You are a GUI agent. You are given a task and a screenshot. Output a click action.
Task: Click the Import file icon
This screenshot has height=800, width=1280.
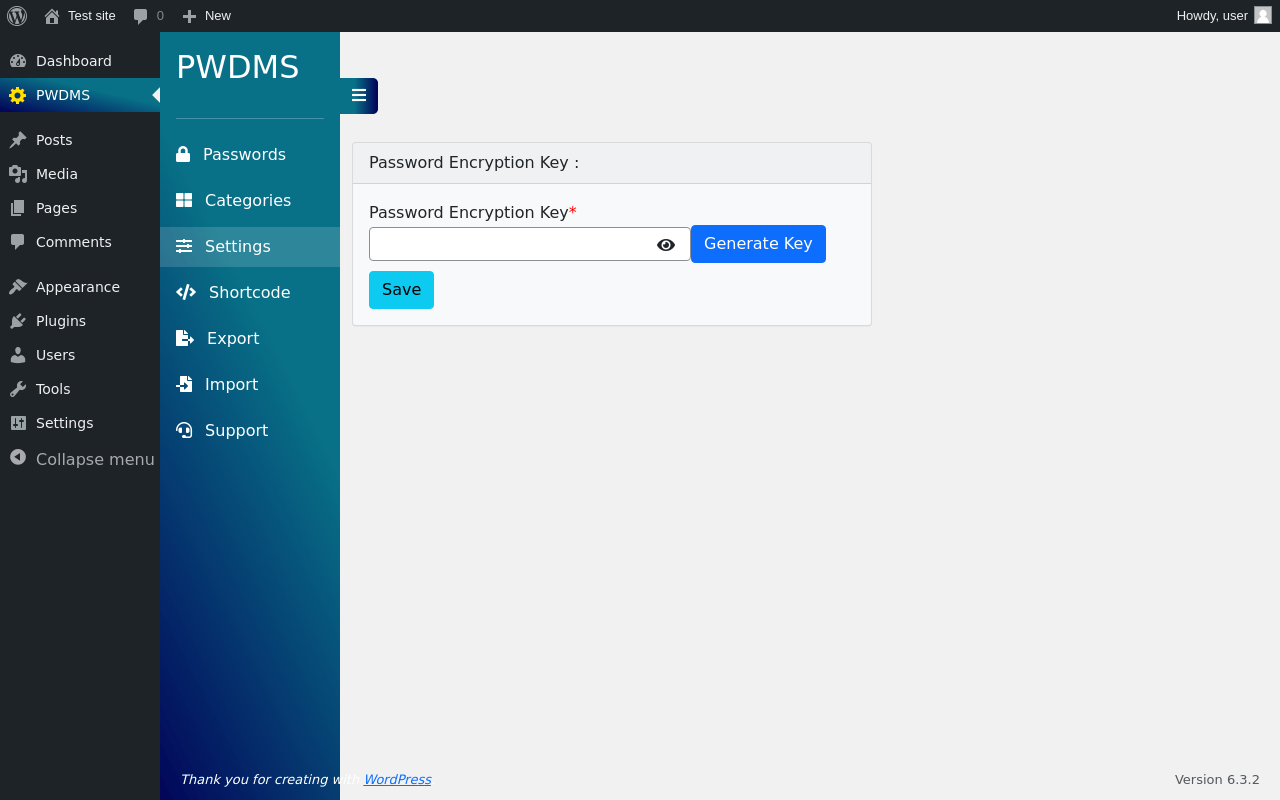(x=184, y=384)
